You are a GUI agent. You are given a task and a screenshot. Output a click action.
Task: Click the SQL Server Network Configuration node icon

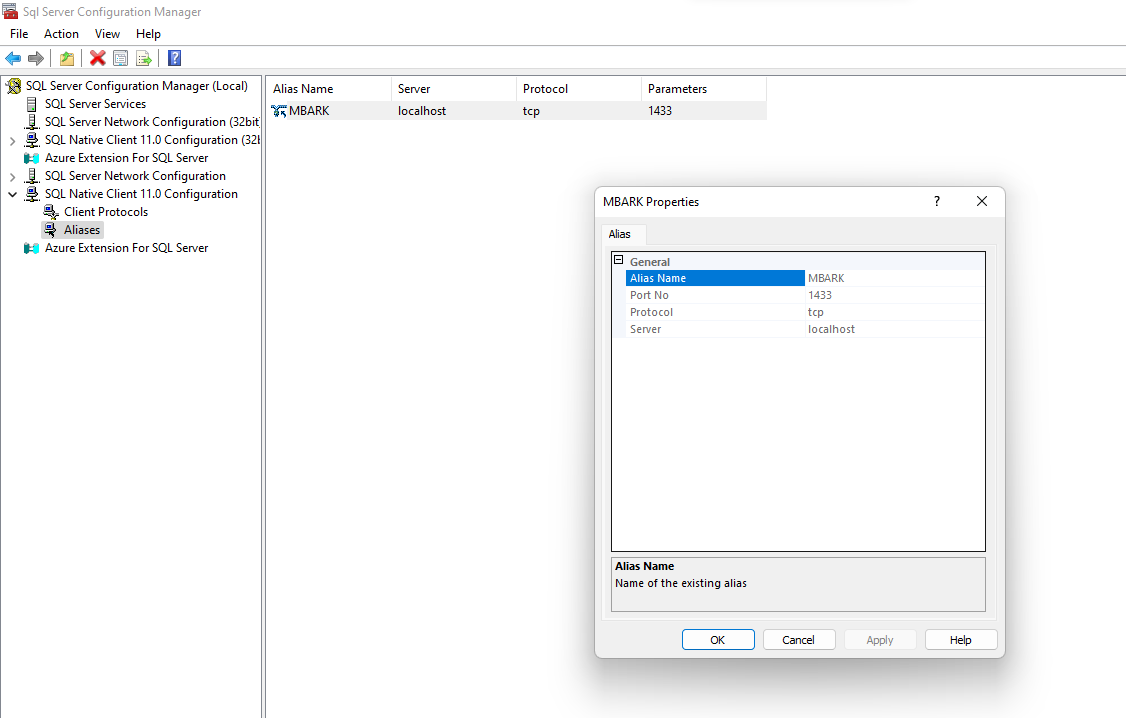click(x=32, y=176)
